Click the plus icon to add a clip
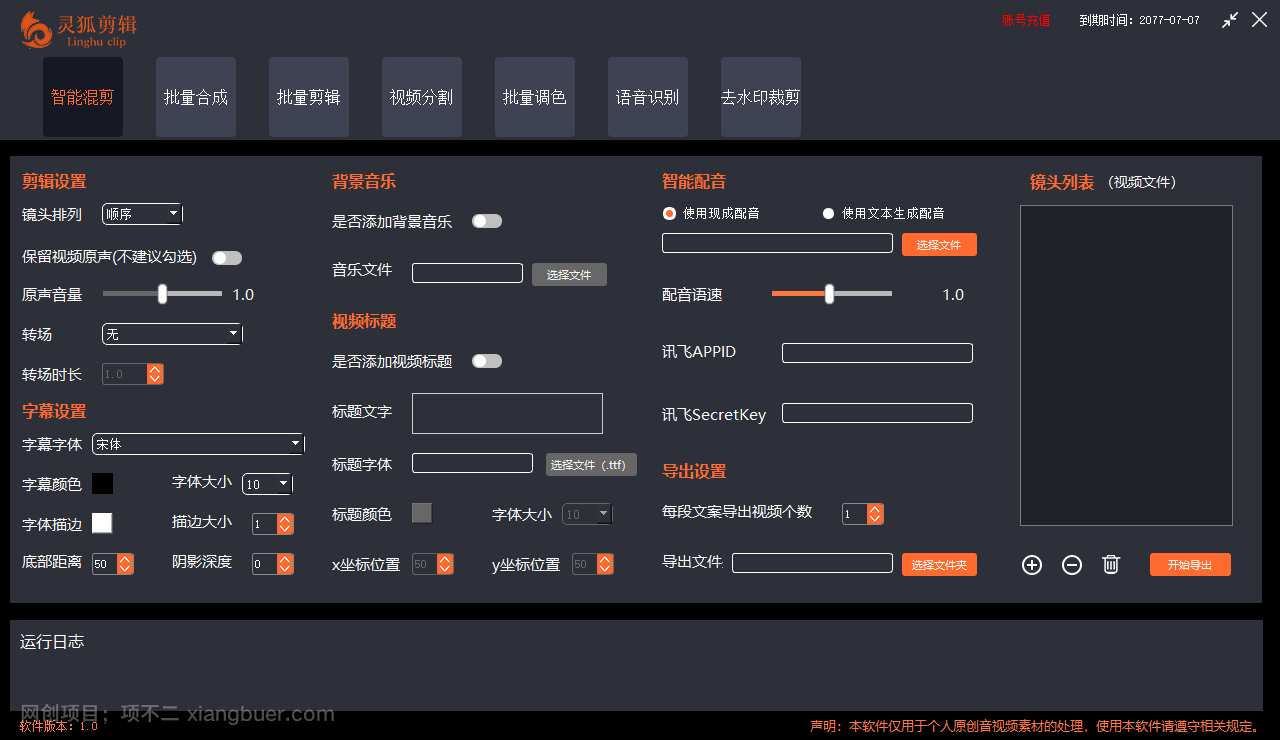The image size is (1280, 740). 1032,565
